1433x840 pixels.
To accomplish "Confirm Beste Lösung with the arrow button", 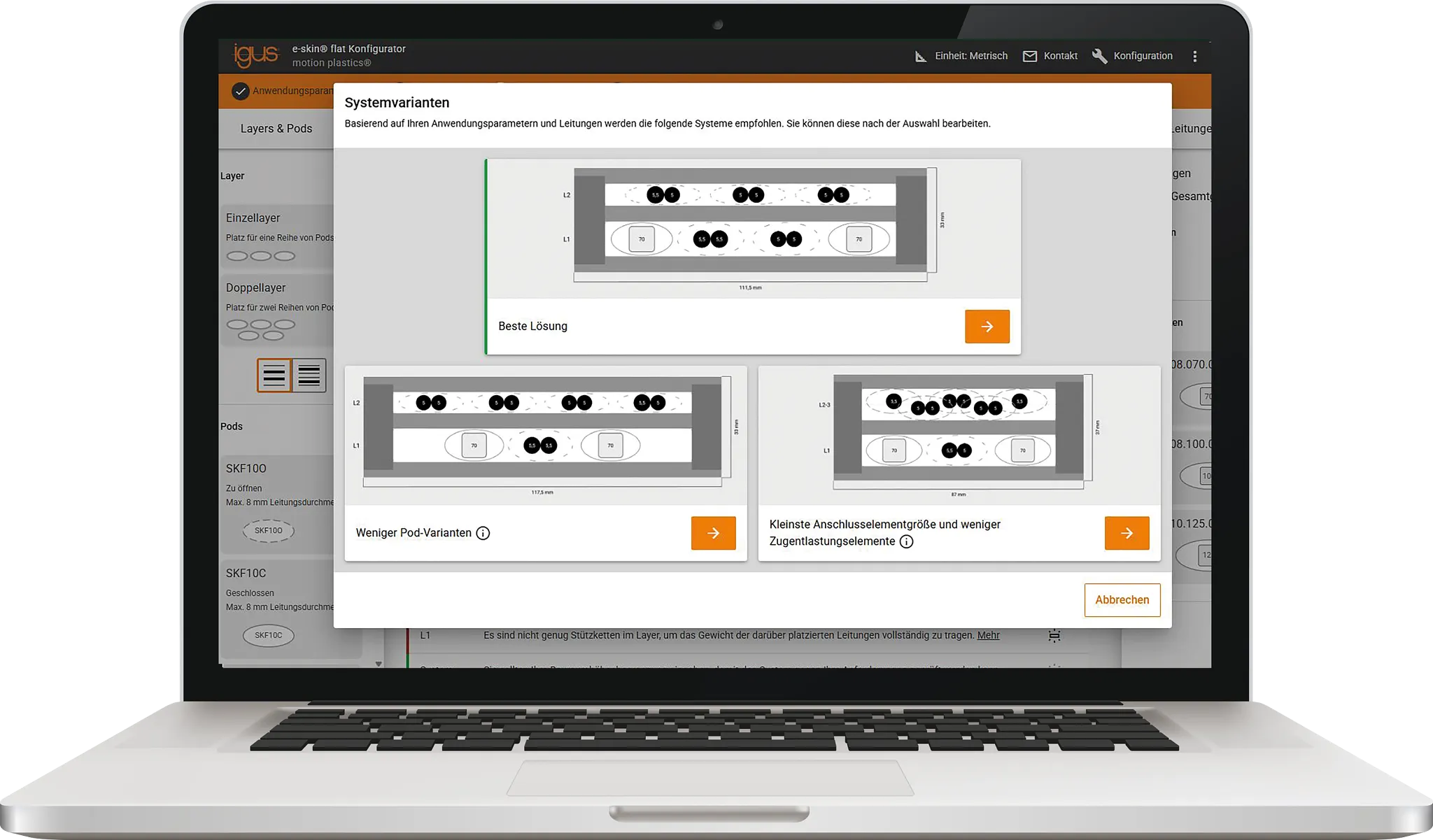I will 987,326.
